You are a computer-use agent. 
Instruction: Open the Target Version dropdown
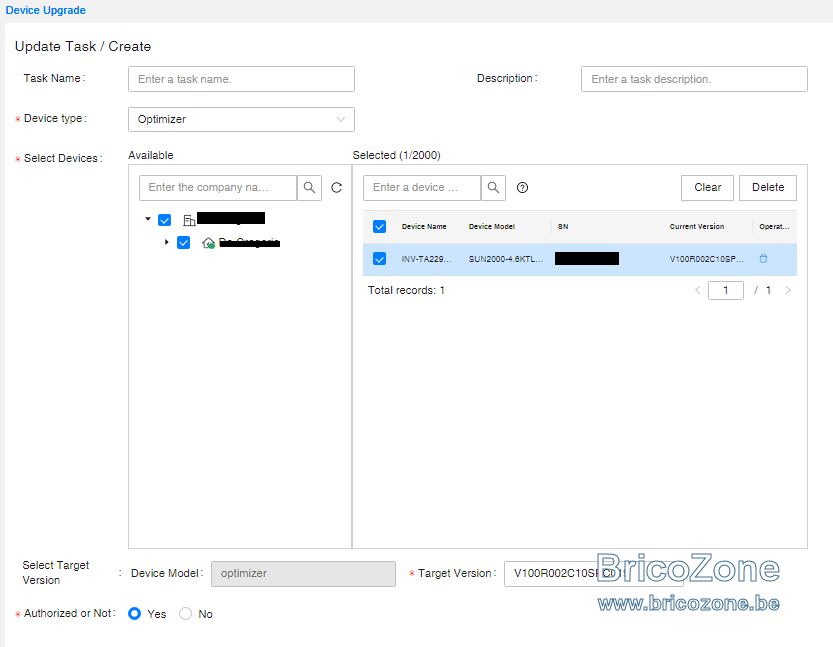pyautogui.click(x=593, y=574)
